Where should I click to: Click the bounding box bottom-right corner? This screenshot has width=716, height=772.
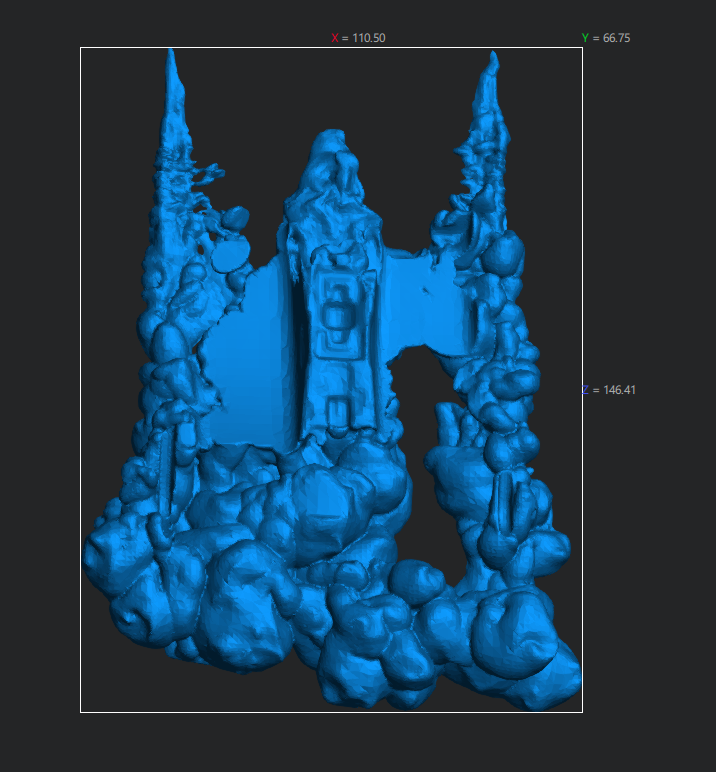(582, 712)
